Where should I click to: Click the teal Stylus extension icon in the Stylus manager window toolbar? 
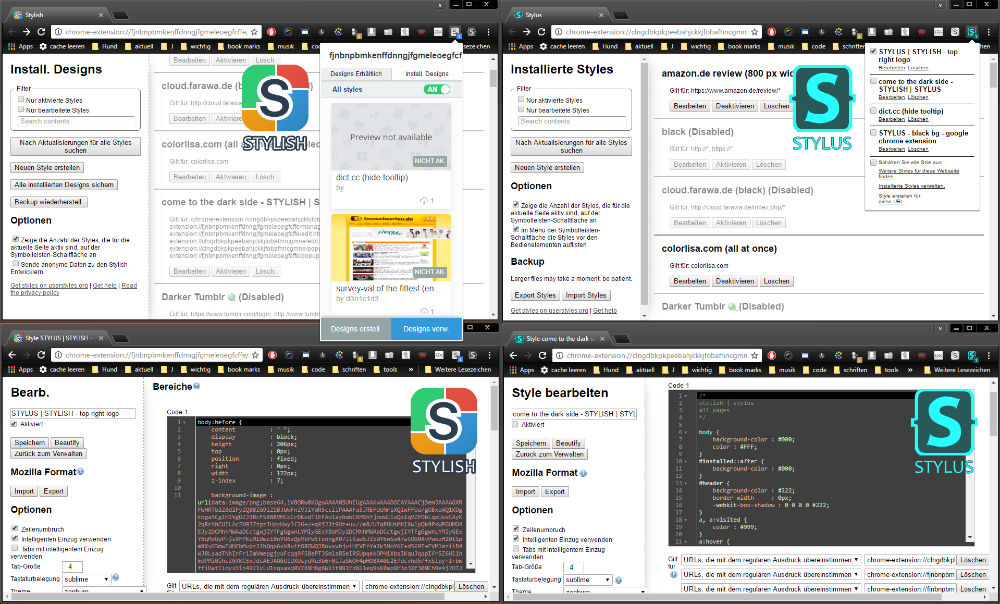coord(972,32)
